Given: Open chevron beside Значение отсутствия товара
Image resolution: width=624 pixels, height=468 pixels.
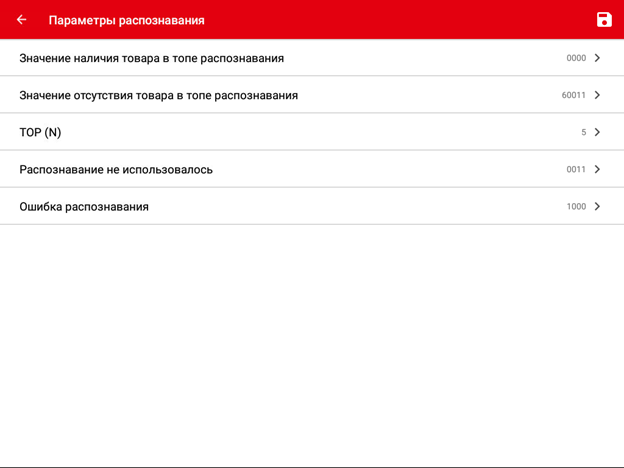Looking at the screenshot, I should (x=597, y=95).
